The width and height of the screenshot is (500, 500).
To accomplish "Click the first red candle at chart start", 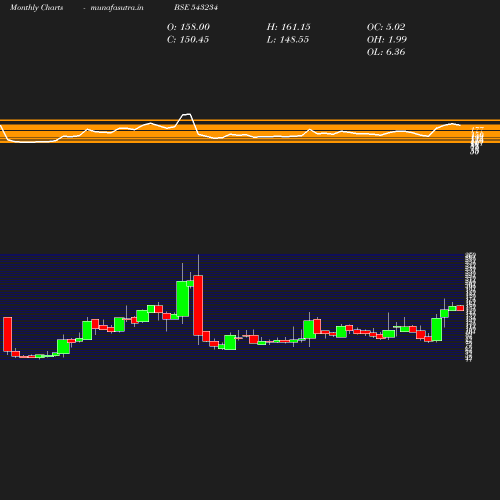I will [7, 334].
